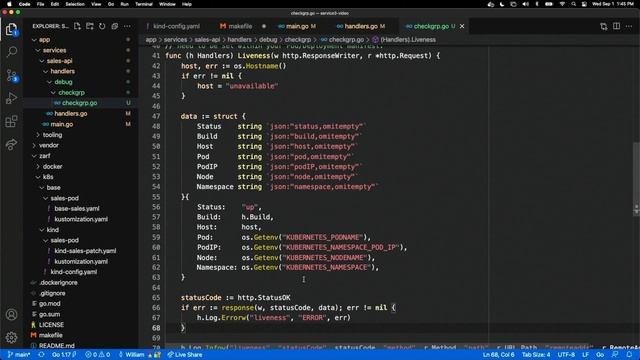Image resolution: width=640 pixels, height=360 pixels.
Task: Close the checkgrp.go tab
Action: click(462, 26)
